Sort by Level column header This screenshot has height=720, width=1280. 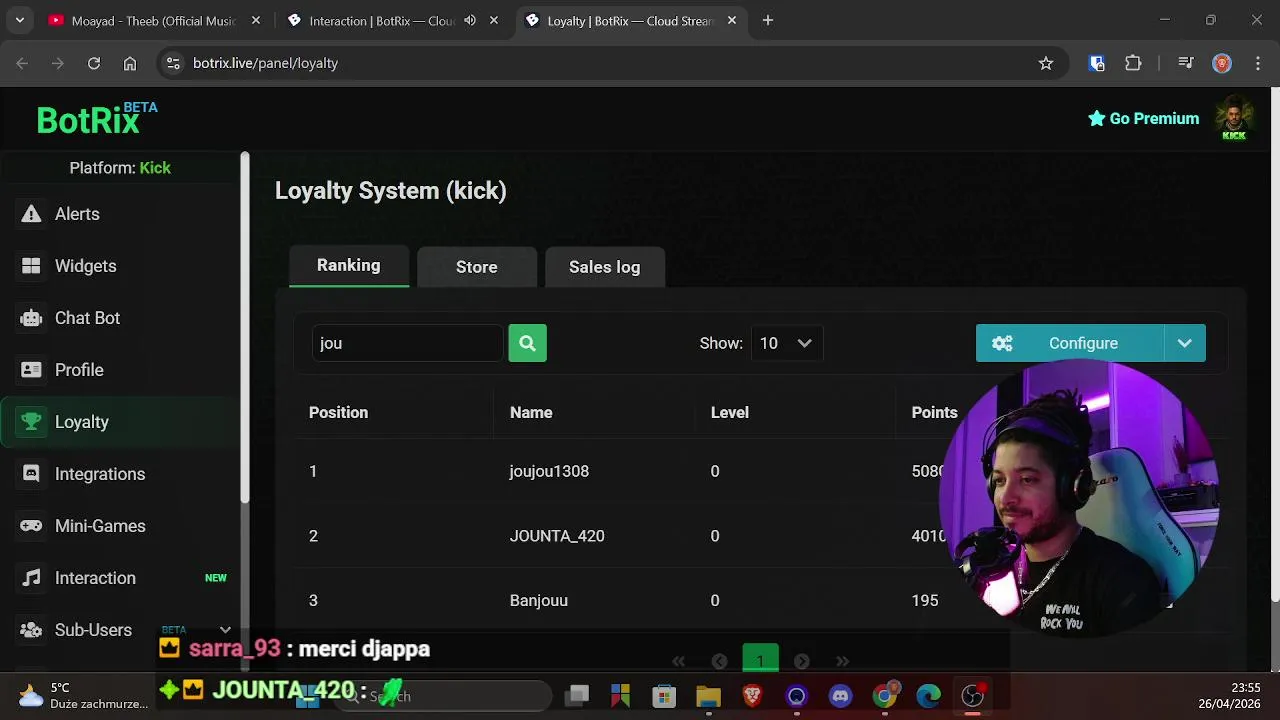tap(730, 412)
